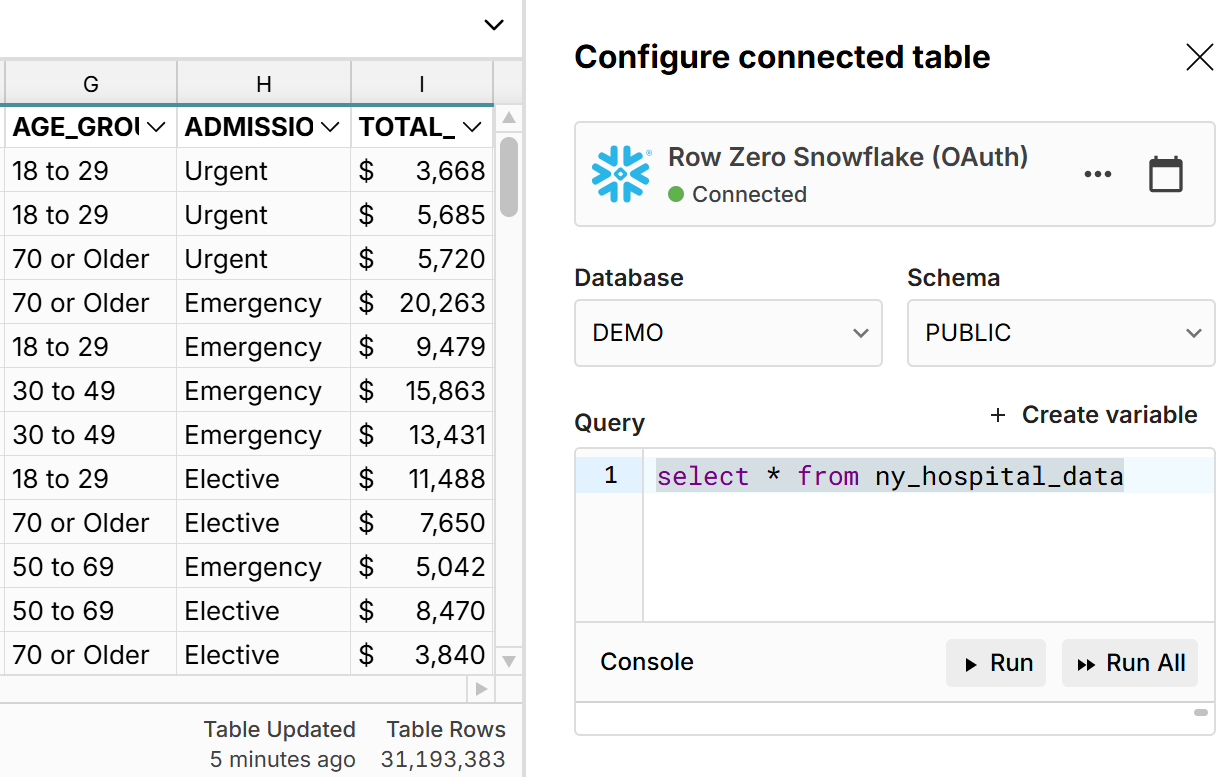Viewport: 1219px width, 777px height.
Task: Open the Schema dropdown showing PUBLIC
Action: [x=1060, y=333]
